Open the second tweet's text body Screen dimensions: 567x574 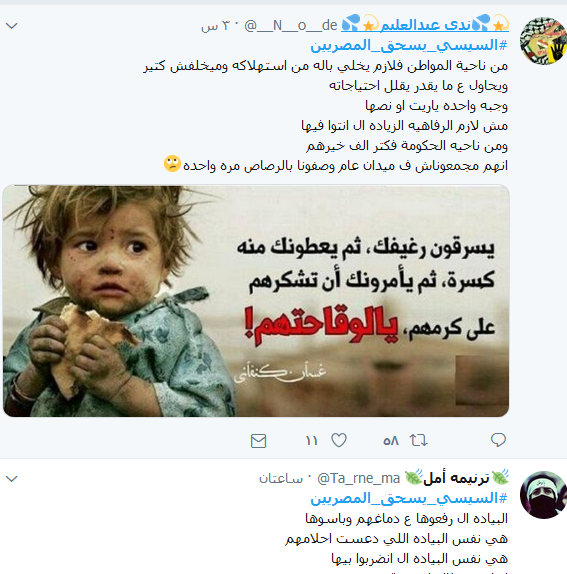[x=396, y=538]
